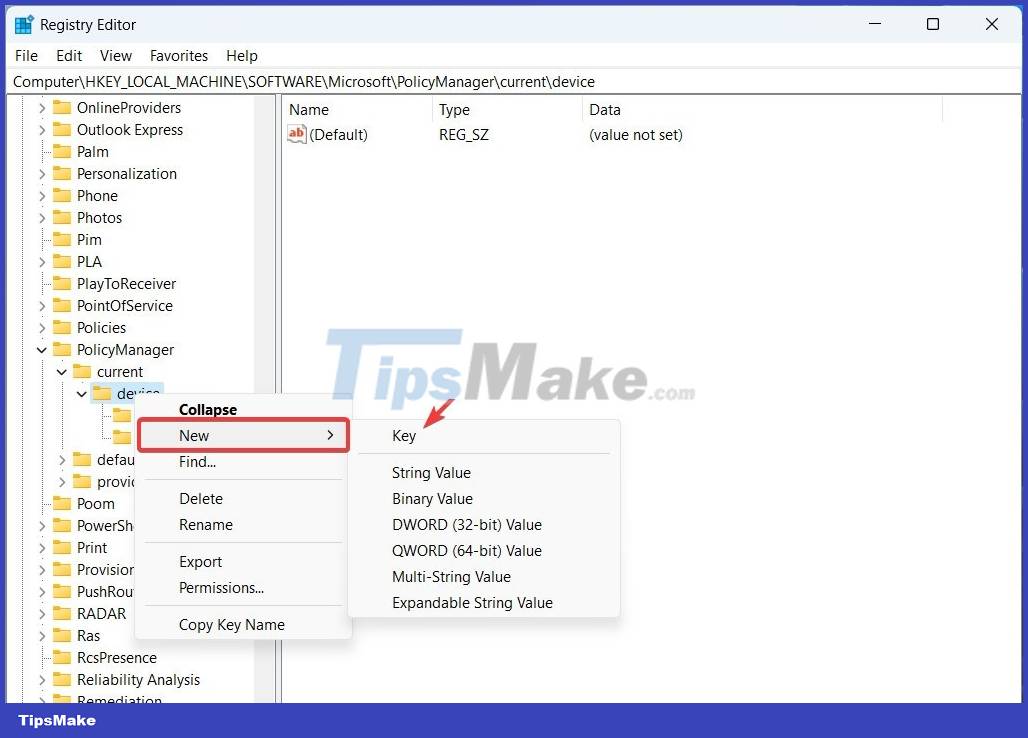The image size is (1028, 738).
Task: Collapse the device key chevron
Action: (82, 394)
